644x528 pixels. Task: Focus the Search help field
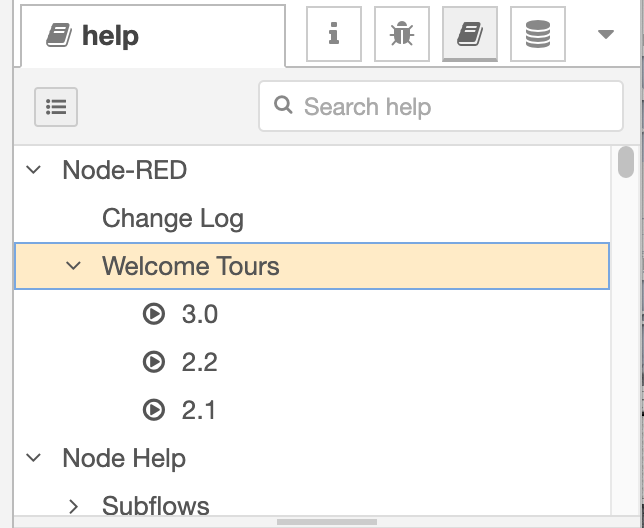coord(441,106)
